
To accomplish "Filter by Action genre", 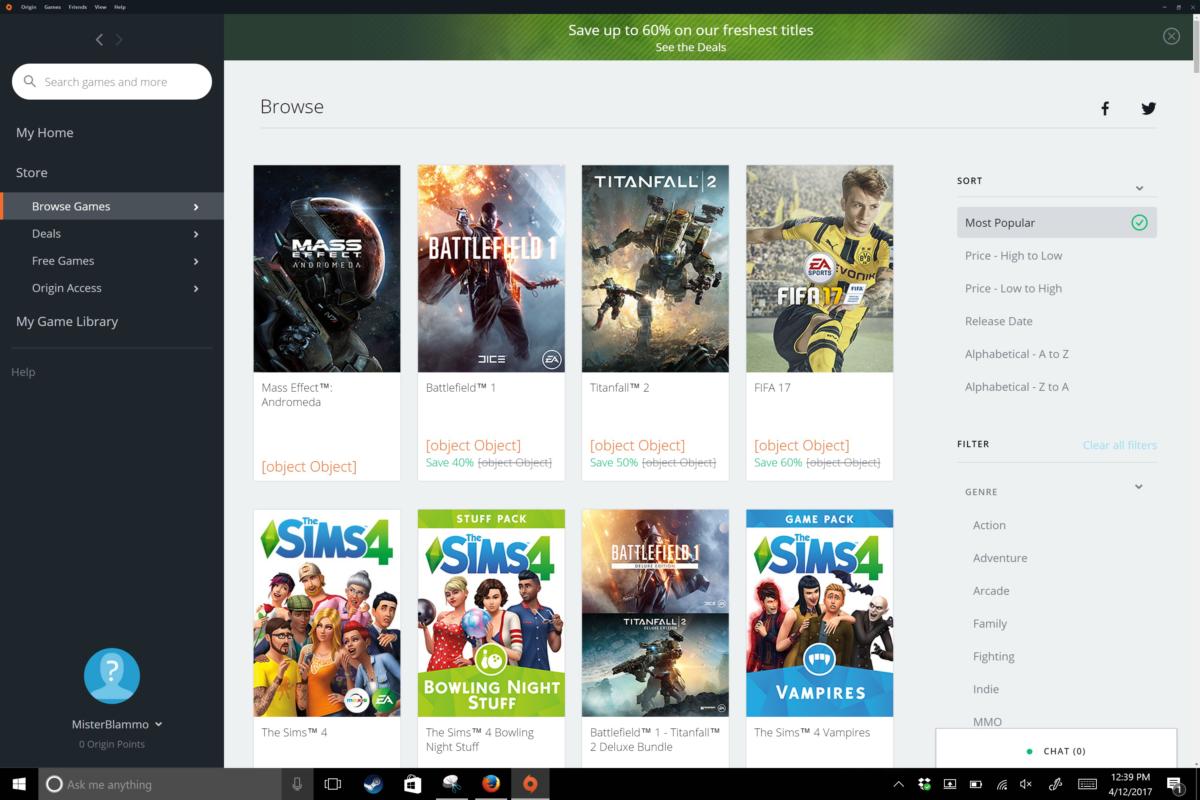I will click(x=989, y=525).
